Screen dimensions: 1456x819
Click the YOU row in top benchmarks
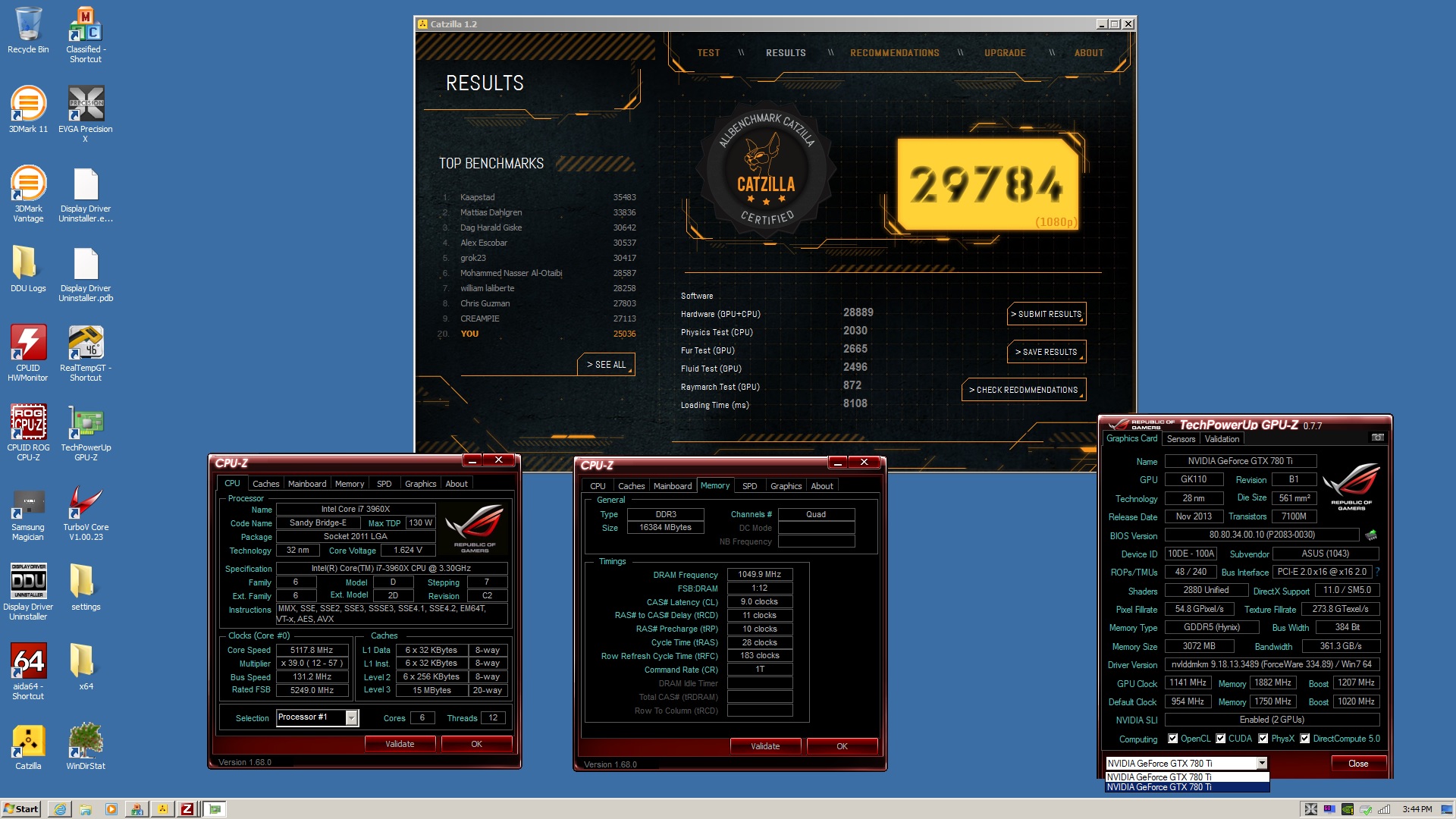539,334
